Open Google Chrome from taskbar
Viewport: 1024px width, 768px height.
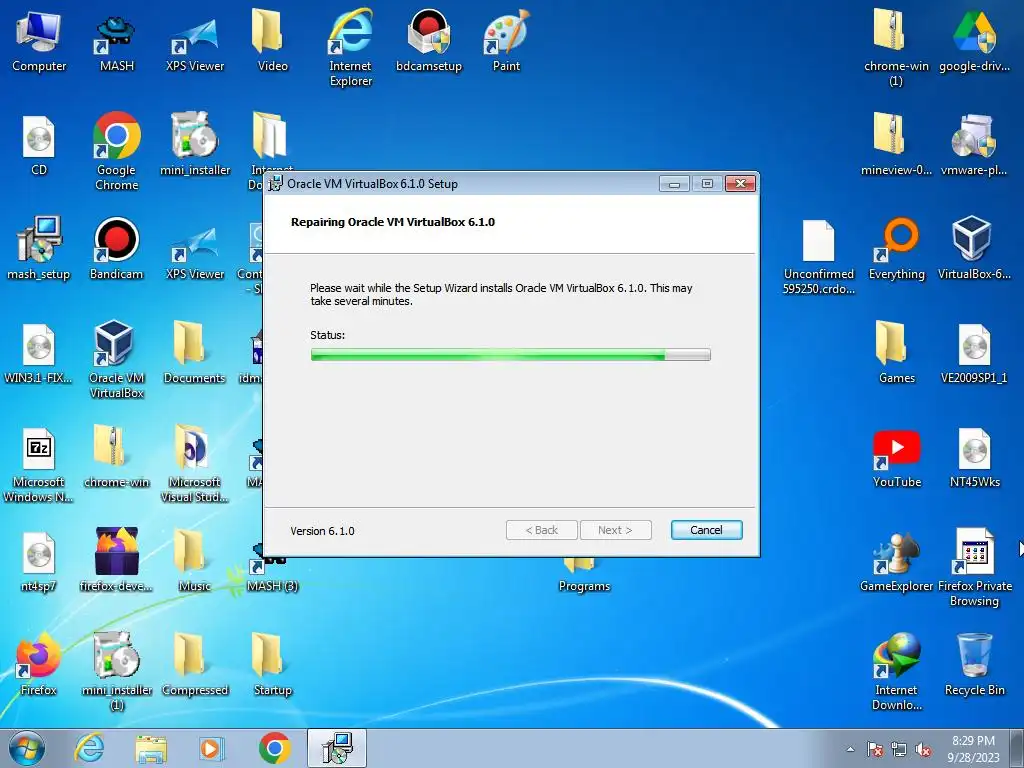tap(274, 748)
